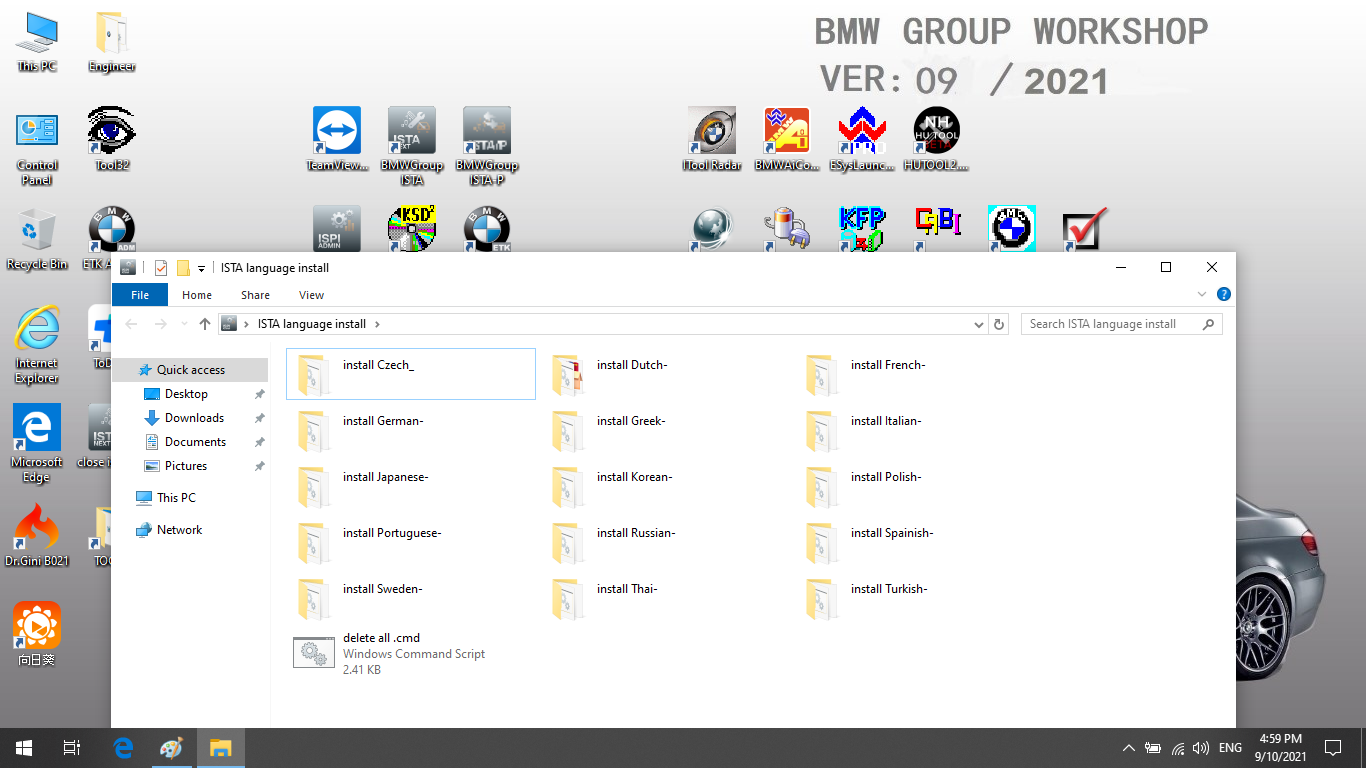Open Task View on the taskbar
This screenshot has width=1366, height=768.
72,748
